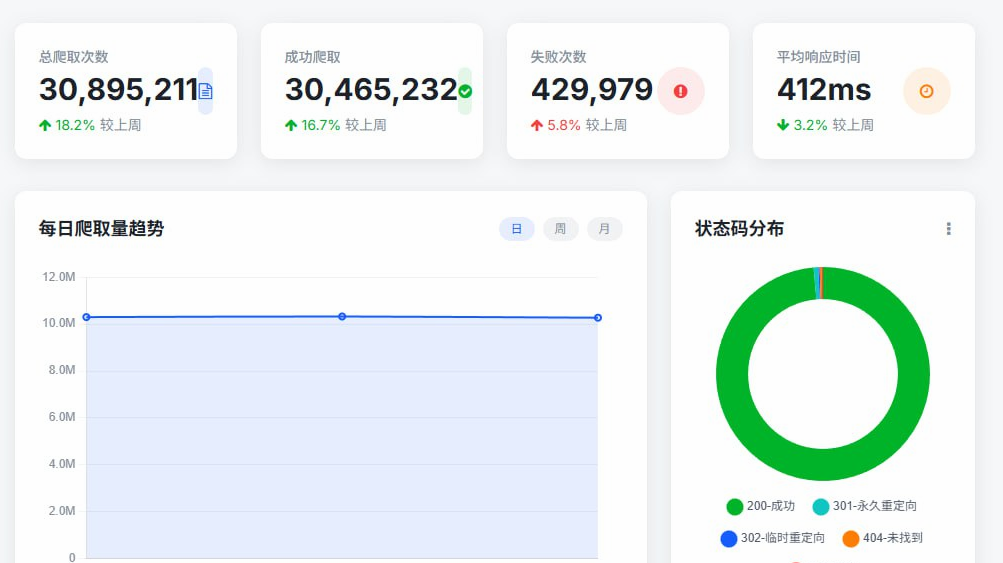Click the document icon in 总爬取次数 card

click(x=205, y=91)
